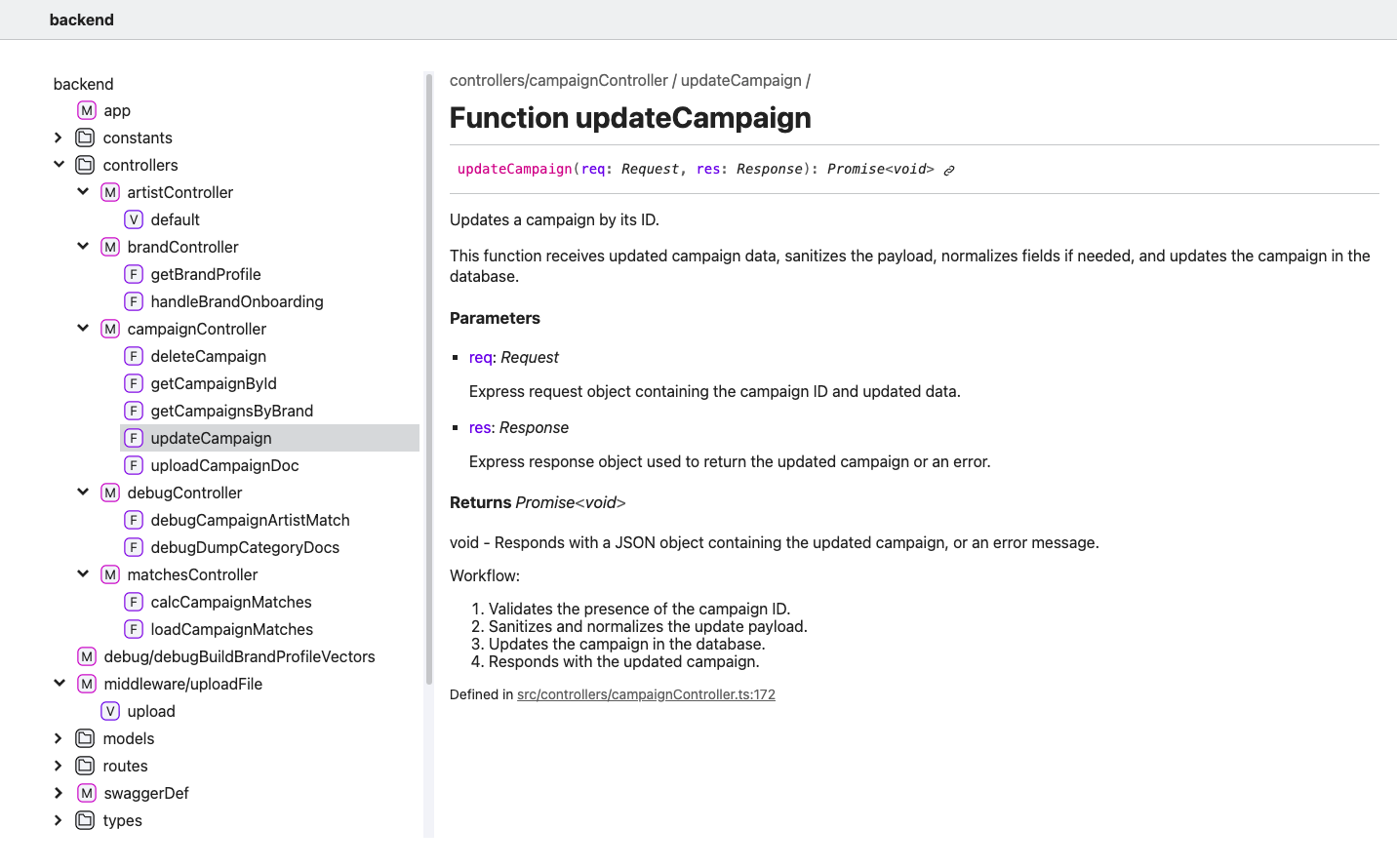Screen dimensions: 1397x868
Task: Click the variable icon beside default
Action: 134,219
